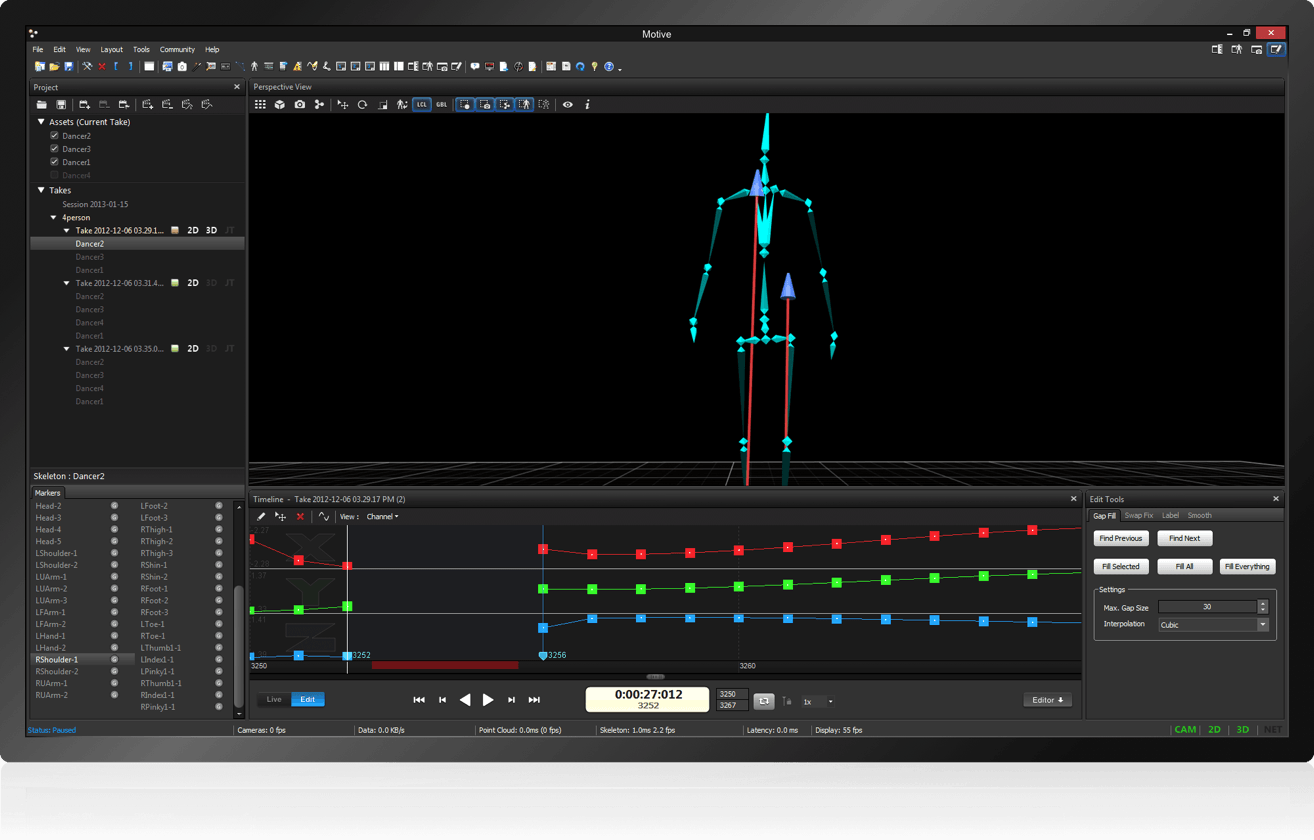The width and height of the screenshot is (1314, 840).
Task: Uncheck the Dancer2 asset checkbox
Action: point(54,135)
